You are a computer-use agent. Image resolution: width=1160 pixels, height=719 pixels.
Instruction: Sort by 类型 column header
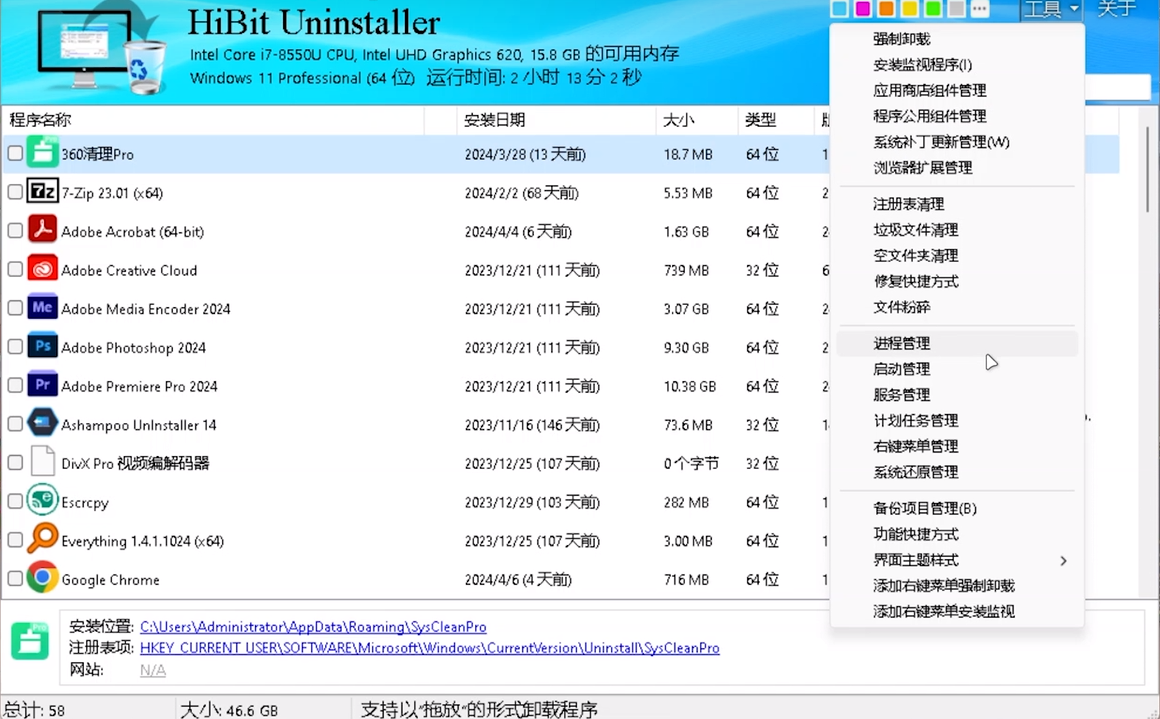point(775,120)
